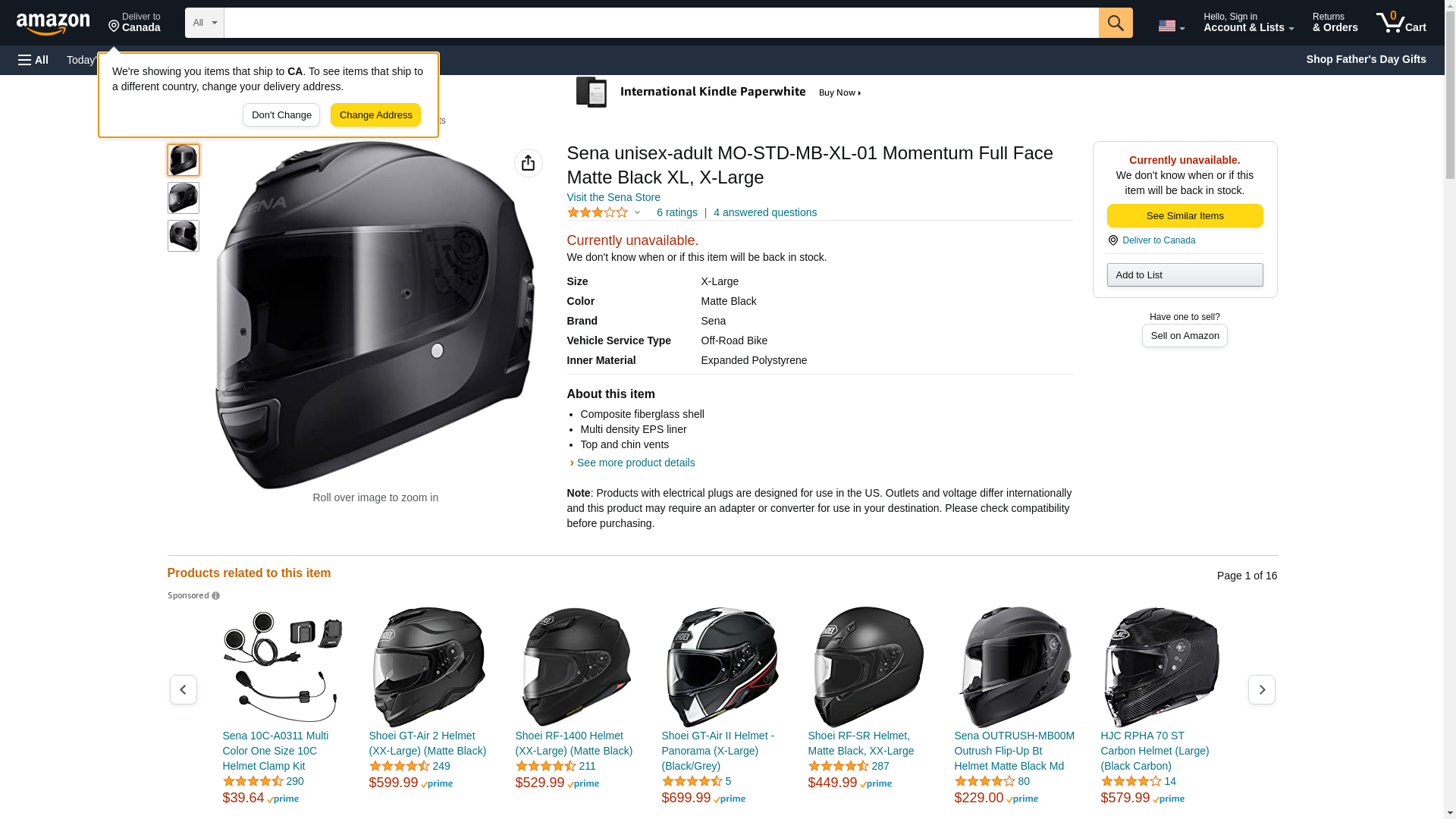Open Account & Lists menu
The height and width of the screenshot is (819, 1456).
click(x=1247, y=23)
